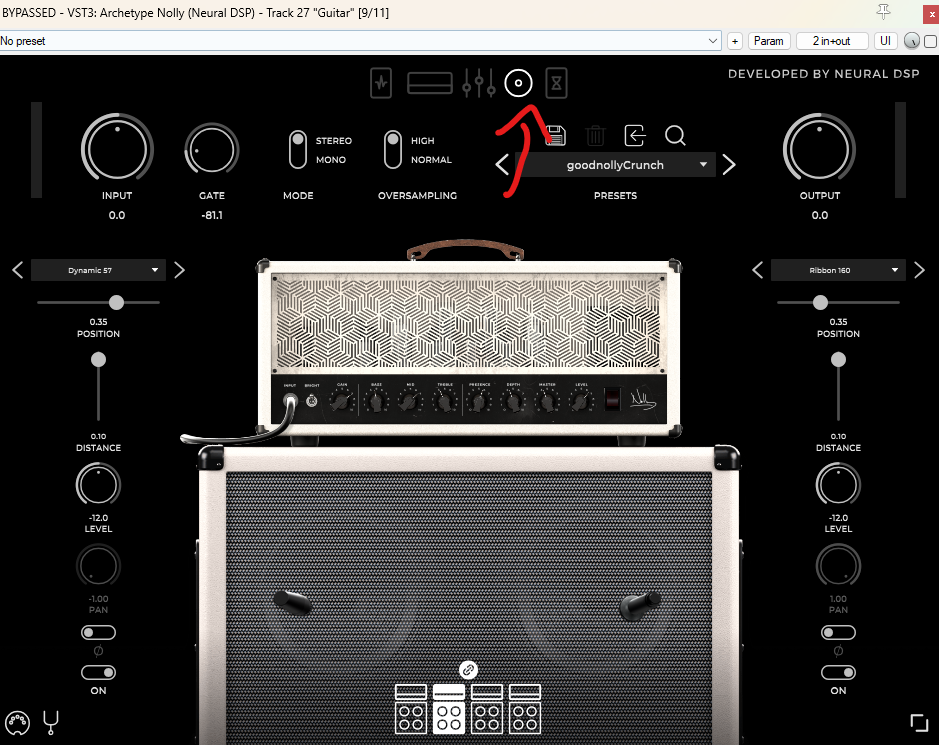
Task: Click the Ribbon 160 PAN knob
Action: [x=838, y=566]
